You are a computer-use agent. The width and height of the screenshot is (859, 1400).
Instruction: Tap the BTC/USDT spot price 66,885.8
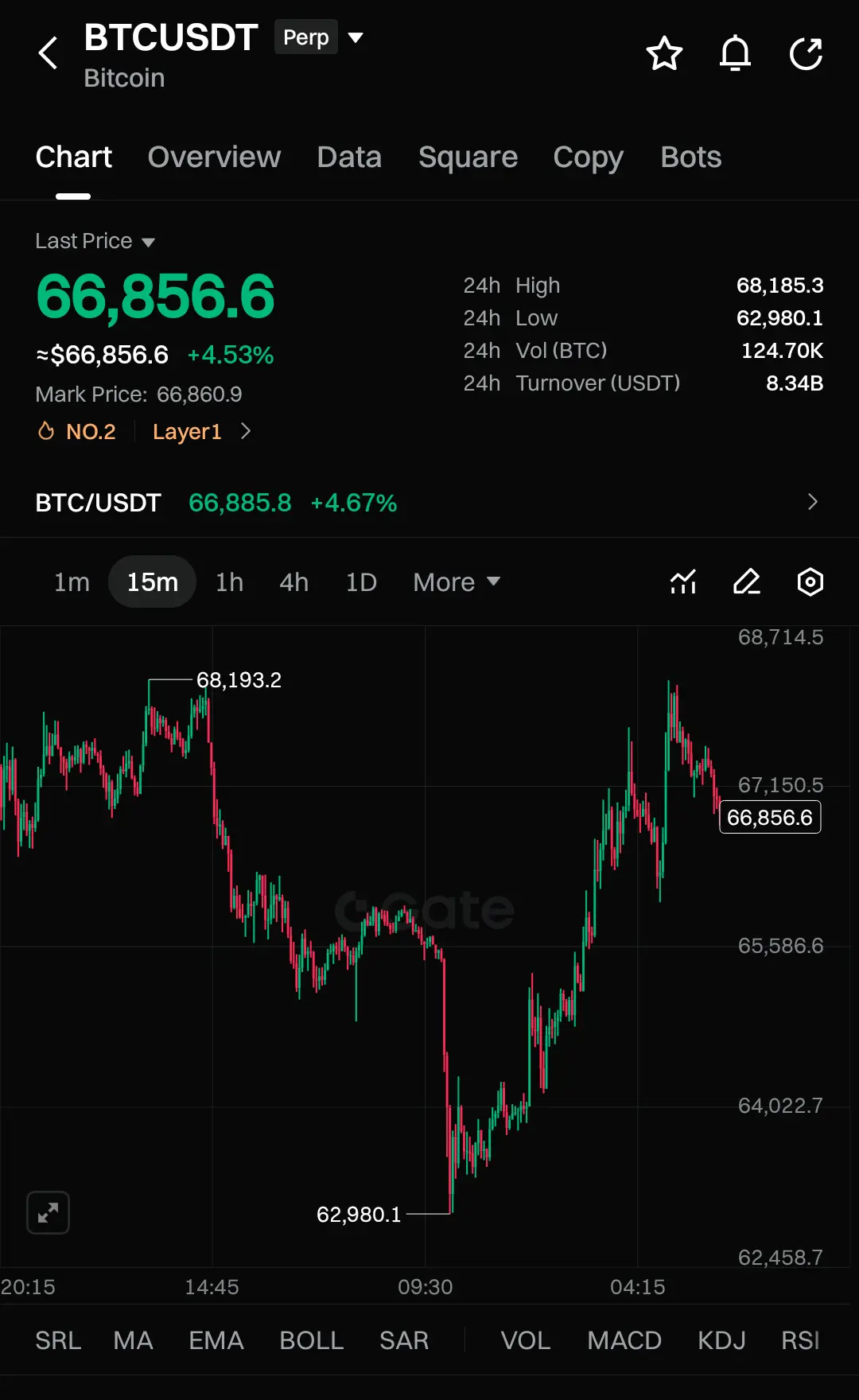click(x=240, y=503)
